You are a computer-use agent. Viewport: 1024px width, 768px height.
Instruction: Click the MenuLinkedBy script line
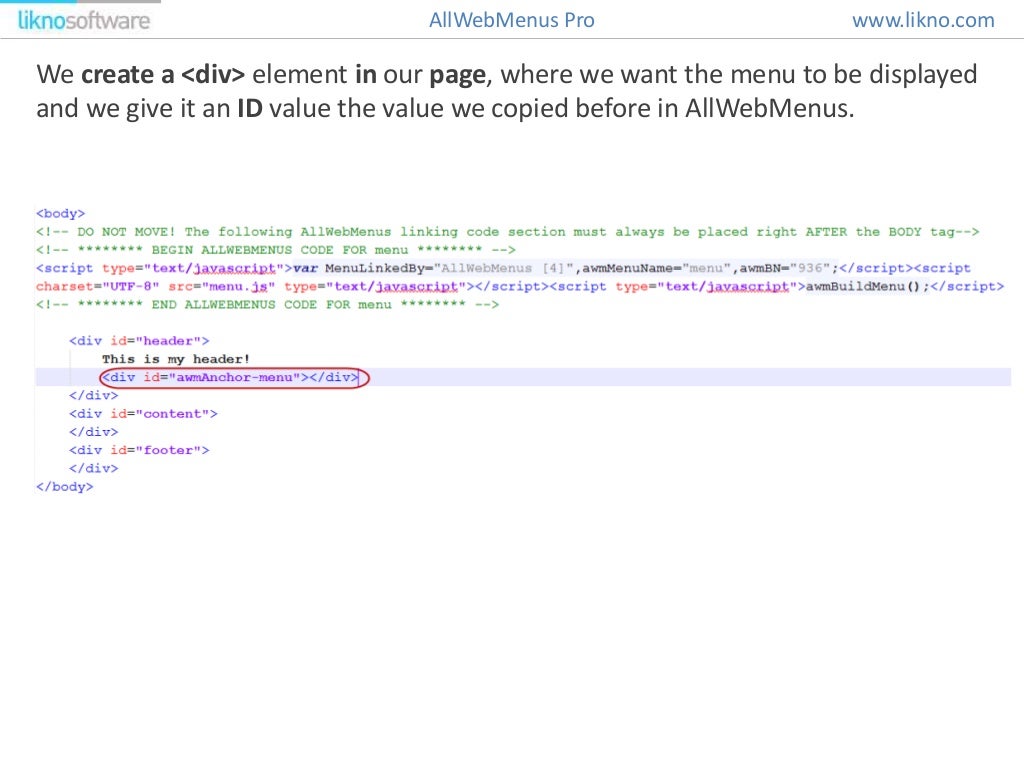[504, 268]
